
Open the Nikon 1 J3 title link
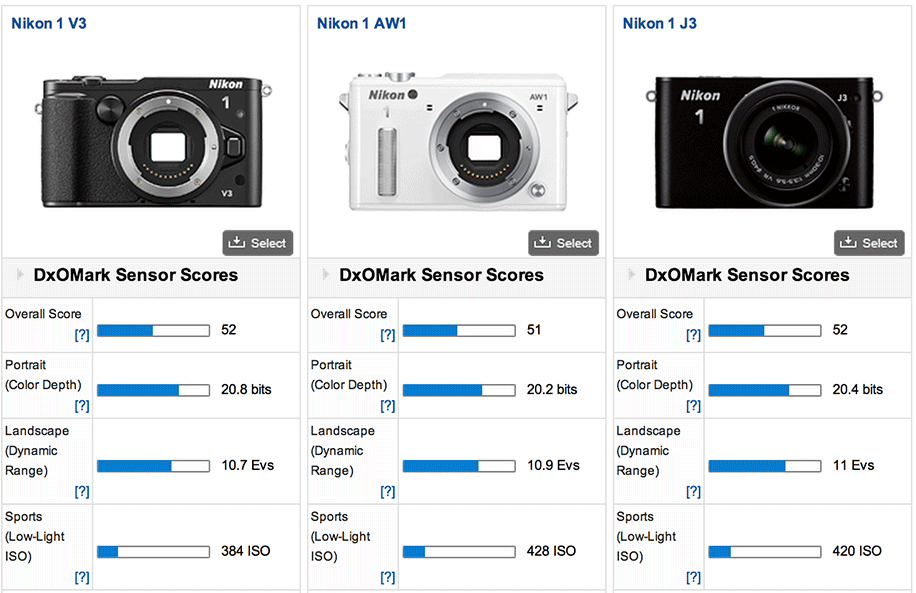tap(657, 23)
